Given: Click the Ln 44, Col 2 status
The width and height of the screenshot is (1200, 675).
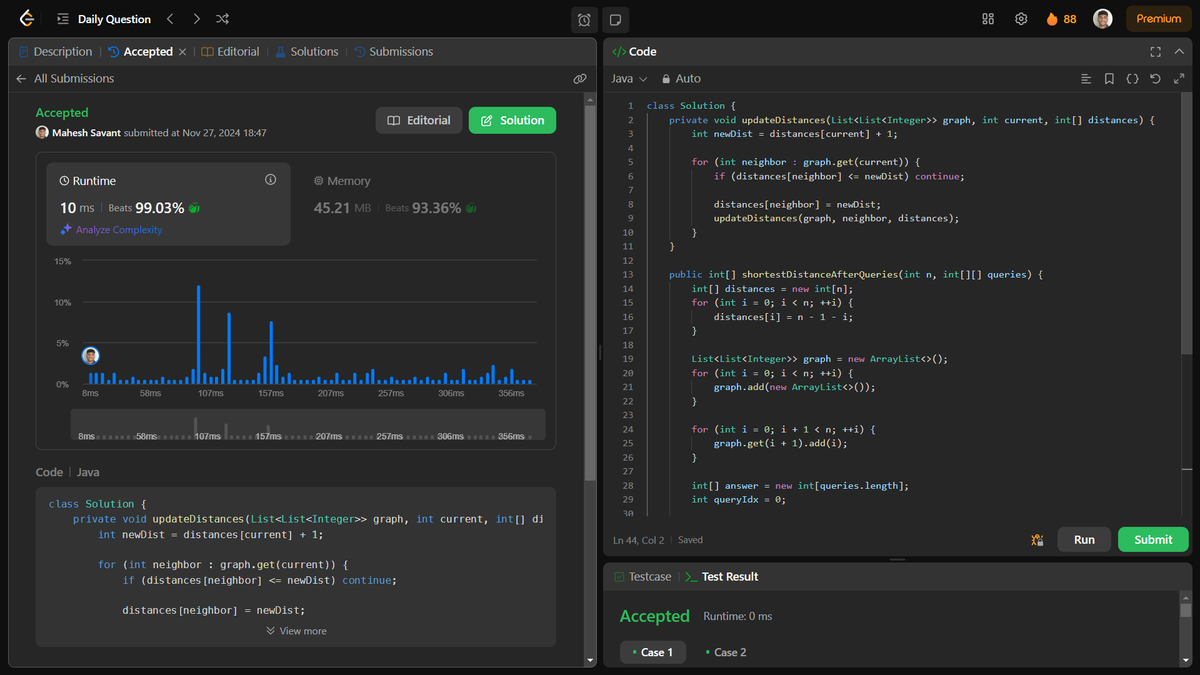Looking at the screenshot, I should (637, 540).
